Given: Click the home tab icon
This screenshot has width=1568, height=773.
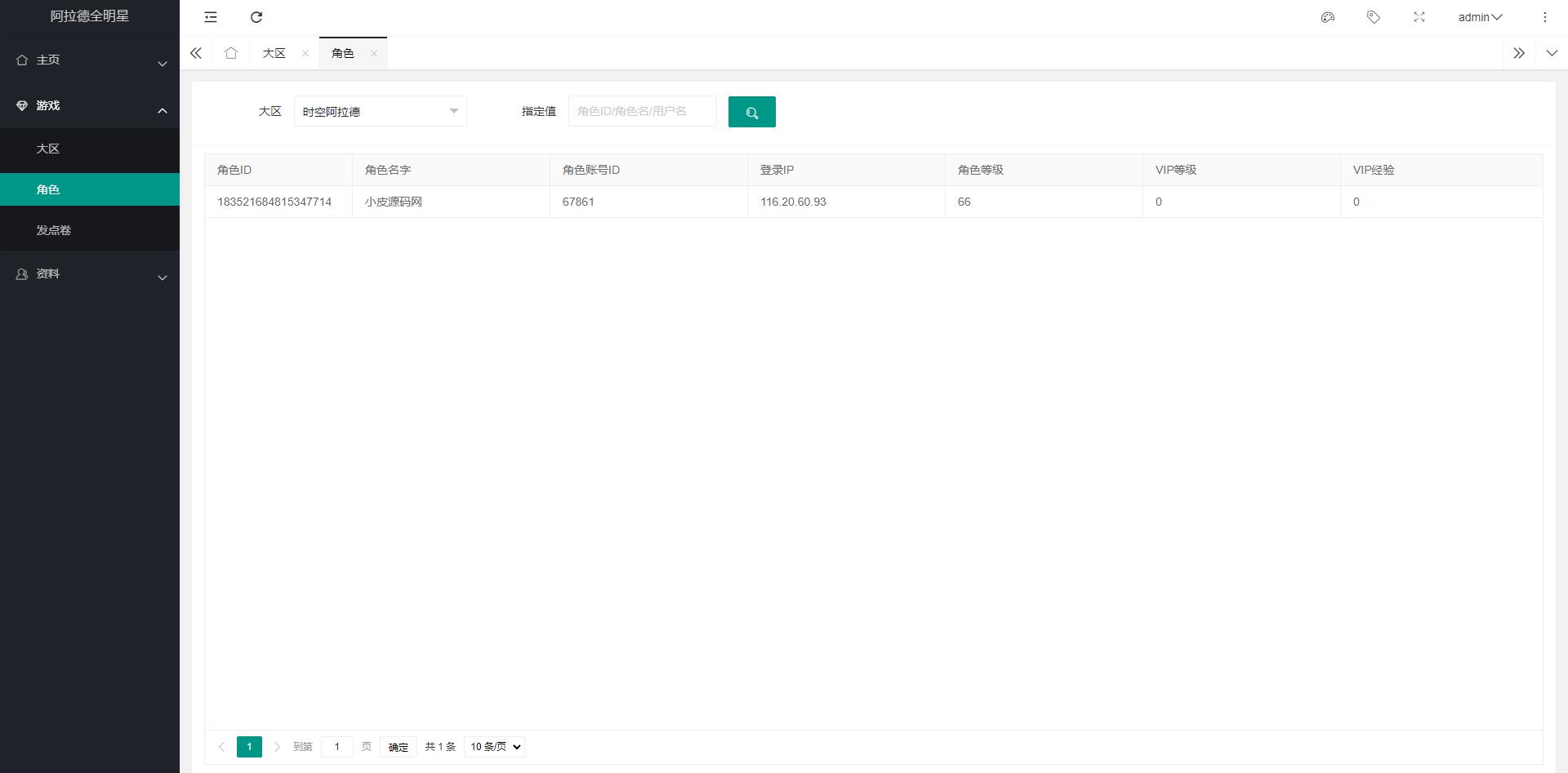Looking at the screenshot, I should coord(231,52).
